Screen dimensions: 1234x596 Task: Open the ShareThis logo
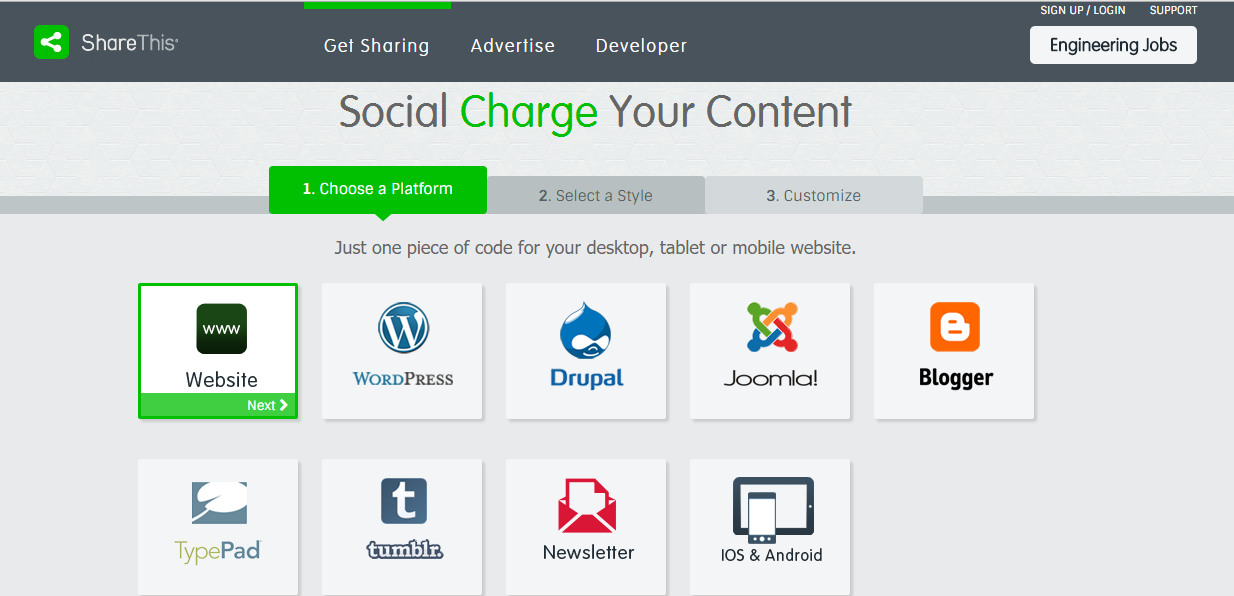coord(105,42)
